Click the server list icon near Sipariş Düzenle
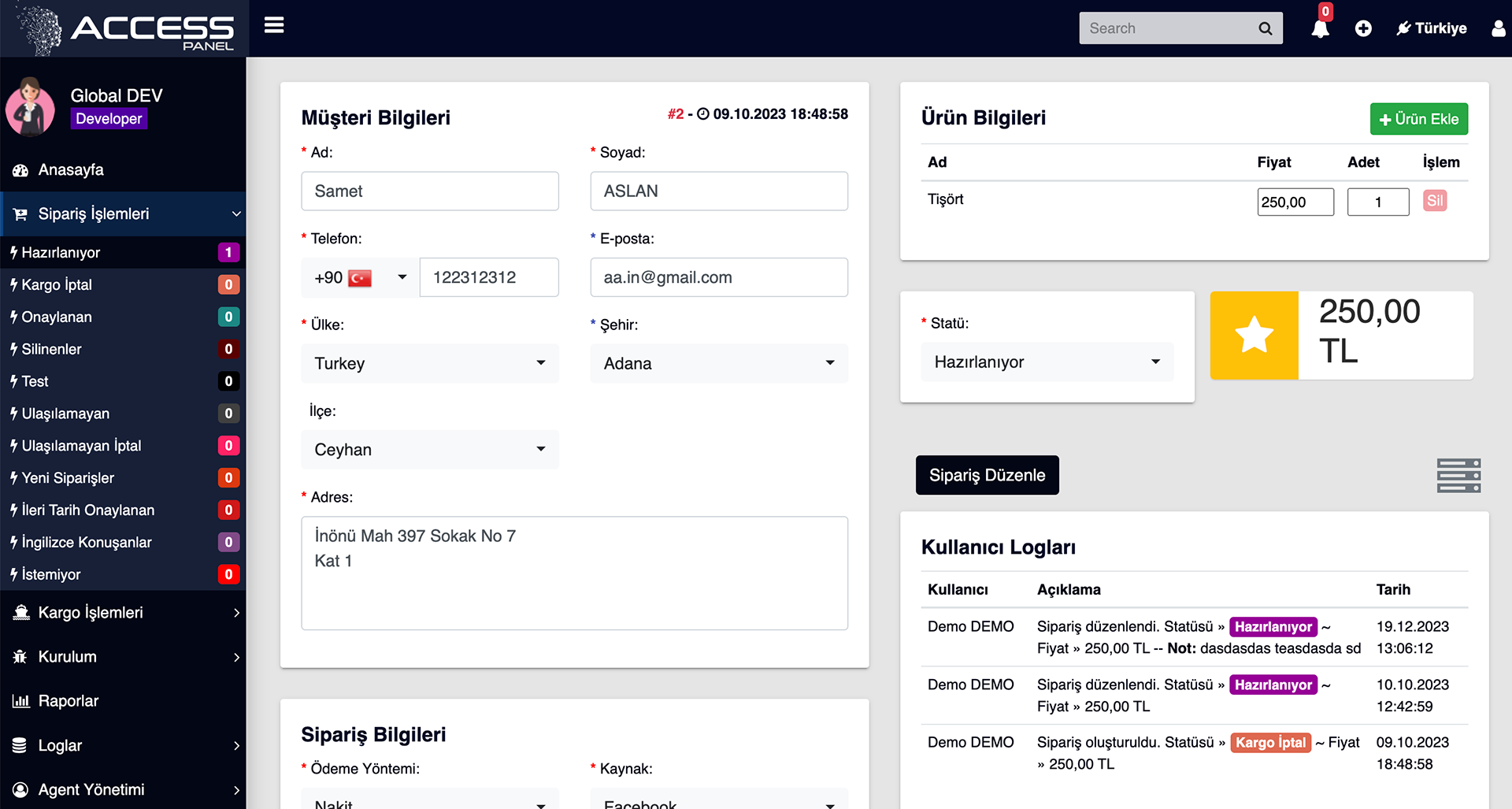The height and width of the screenshot is (809, 1512). point(1458,476)
